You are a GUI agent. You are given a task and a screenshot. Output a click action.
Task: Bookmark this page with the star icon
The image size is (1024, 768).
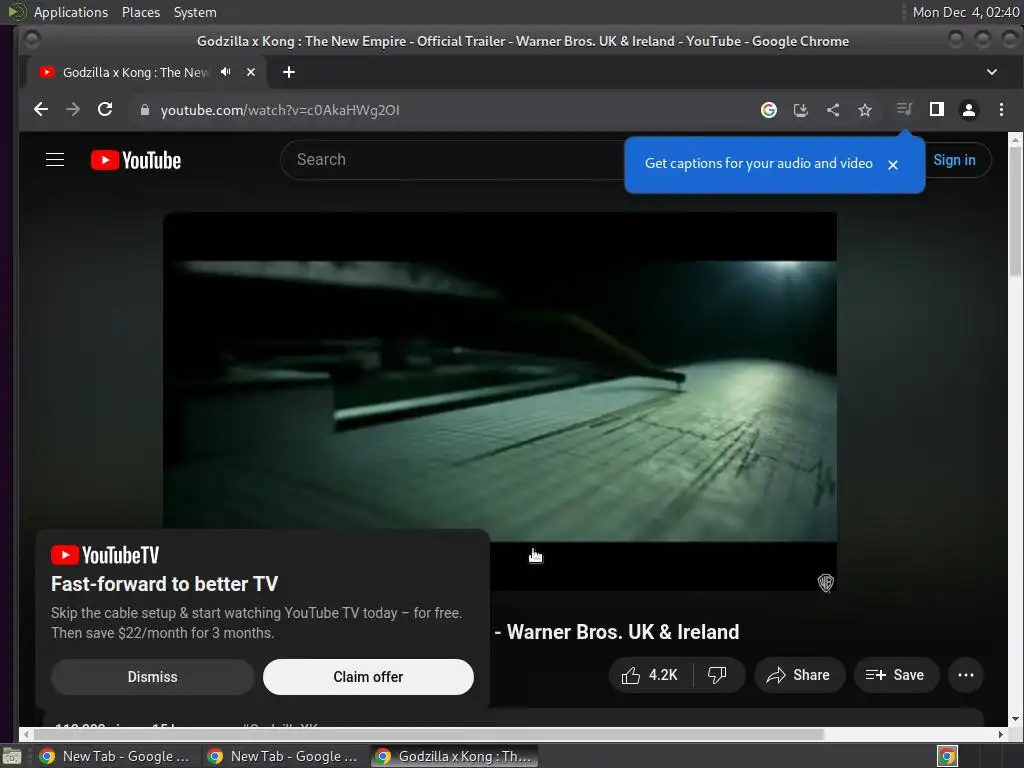tap(865, 110)
